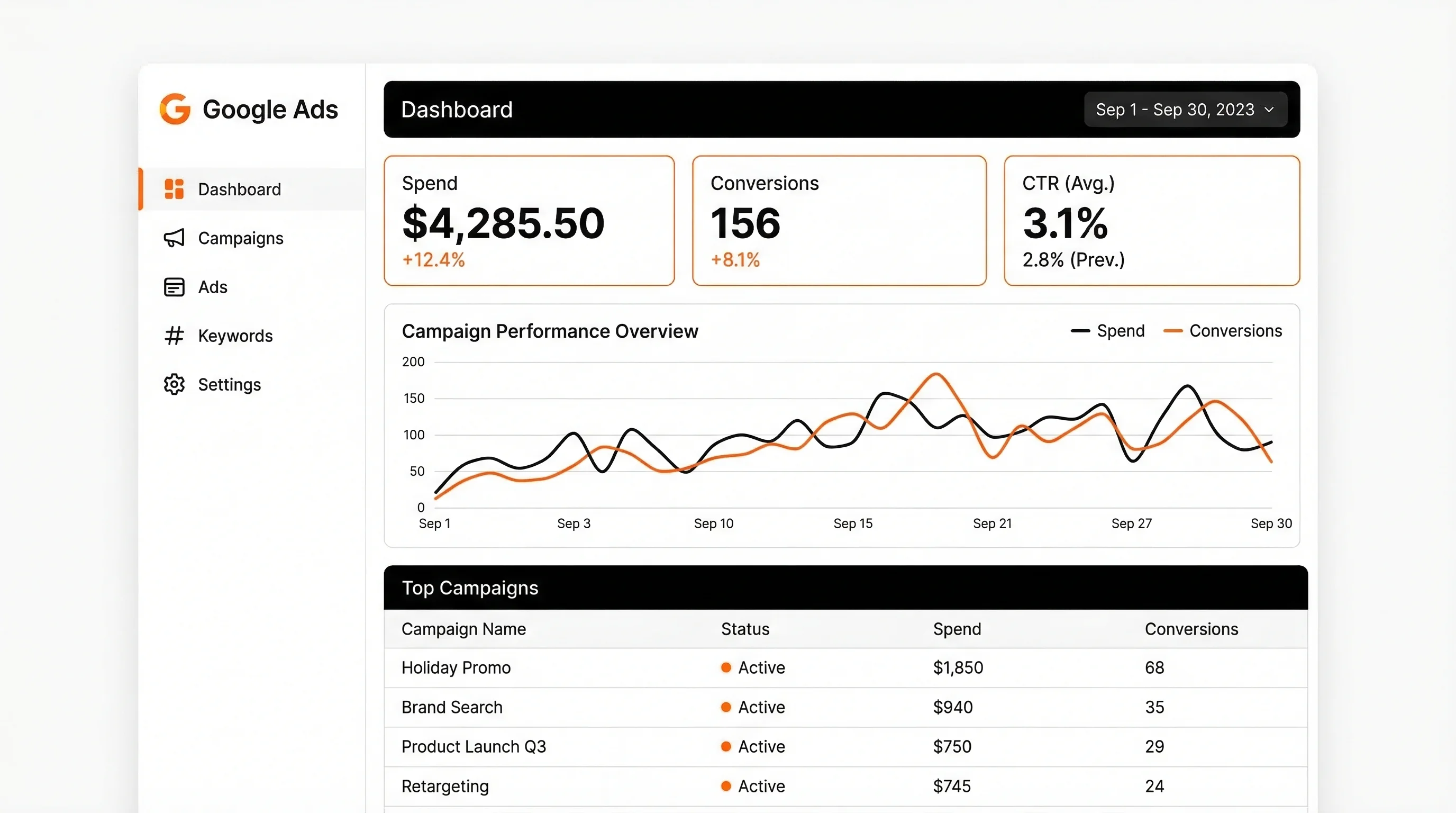Select the Dashboard grid icon in sidebar

coord(174,189)
